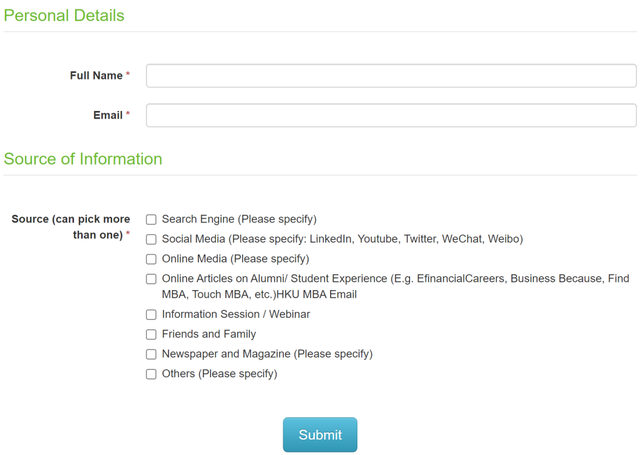Click the 'Information Session / Webinar' label text
The image size is (640, 455).
click(236, 314)
